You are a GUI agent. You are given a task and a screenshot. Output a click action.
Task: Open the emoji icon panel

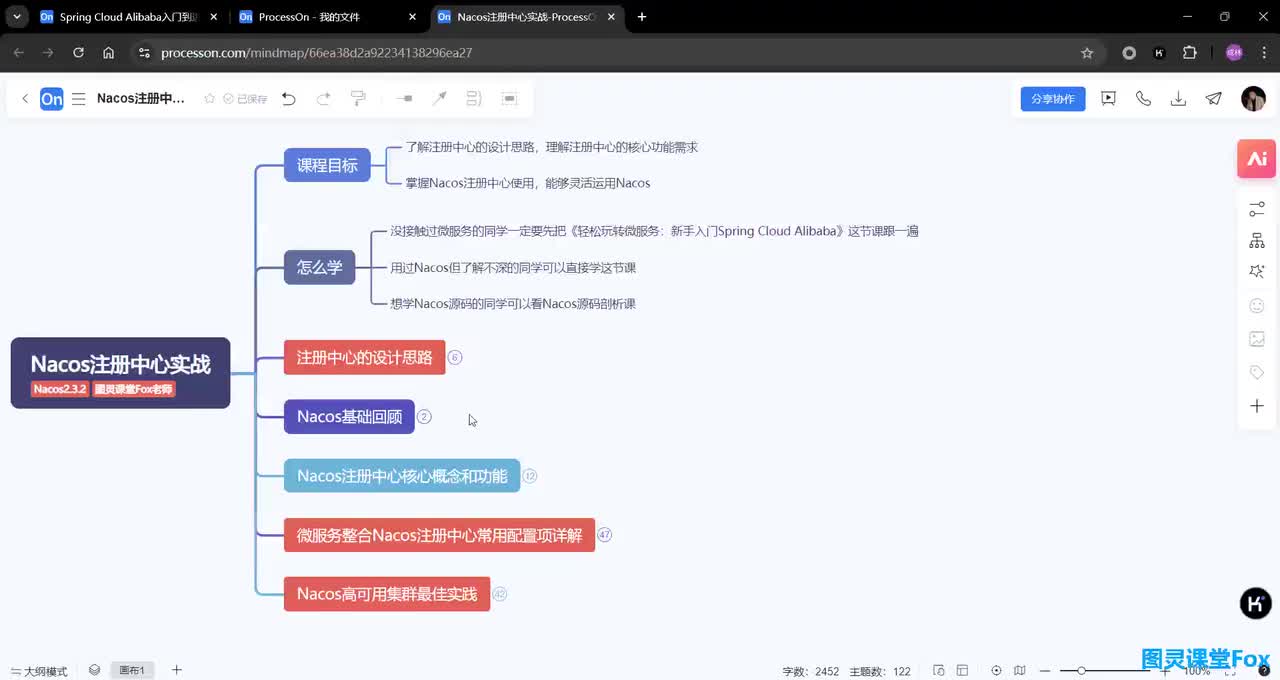click(x=1257, y=306)
